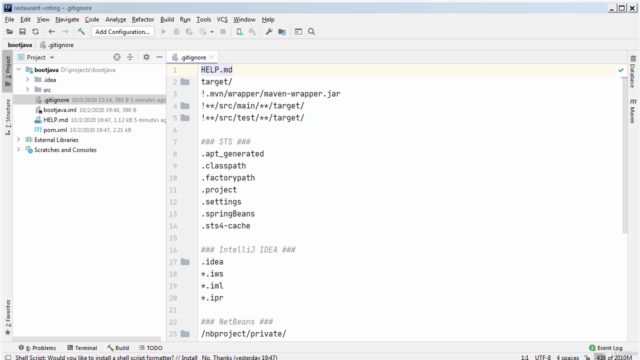Expand the src folder node
This screenshot has width=640, height=360.
coord(28,90)
